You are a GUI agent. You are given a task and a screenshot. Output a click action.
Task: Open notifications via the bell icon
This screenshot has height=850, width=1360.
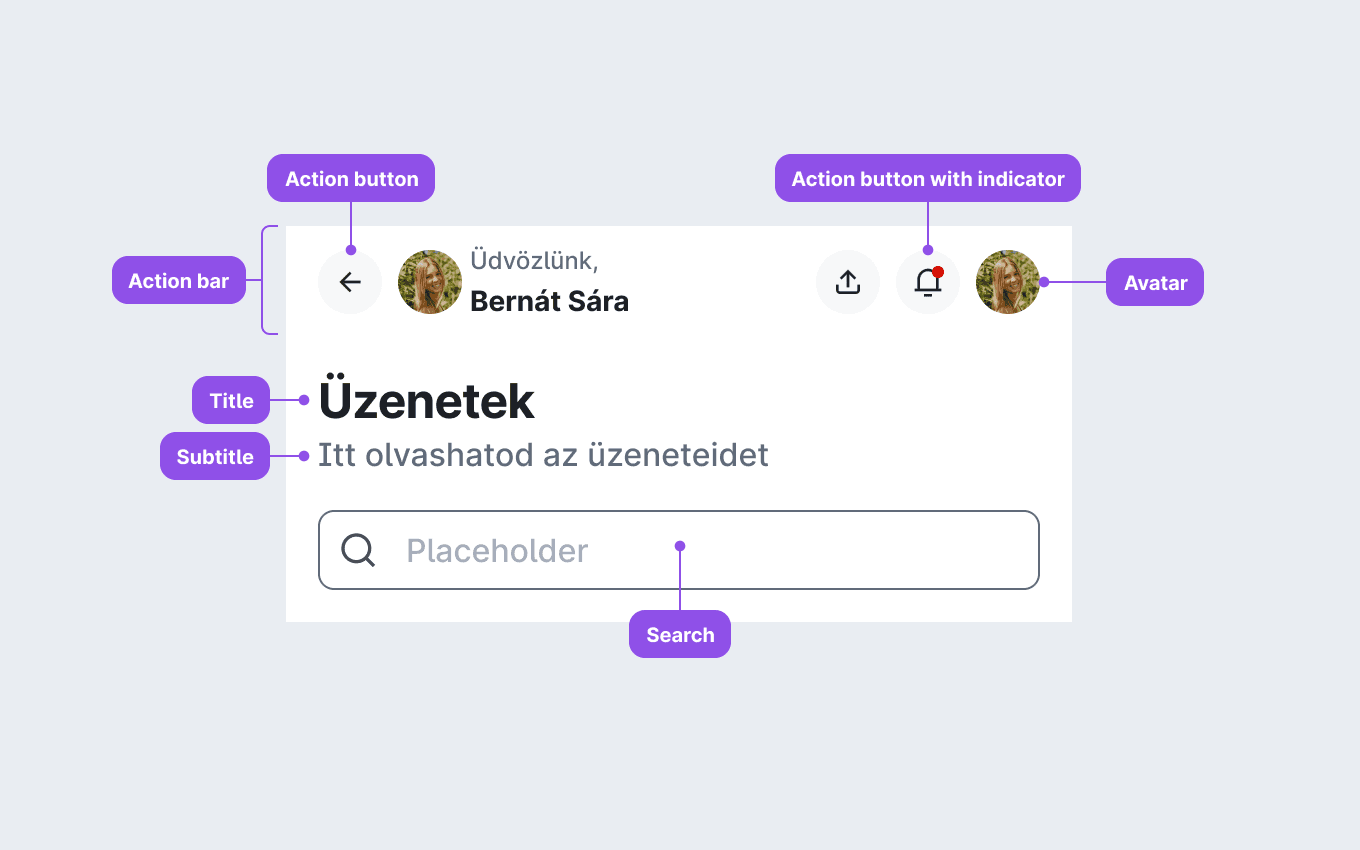click(x=928, y=282)
